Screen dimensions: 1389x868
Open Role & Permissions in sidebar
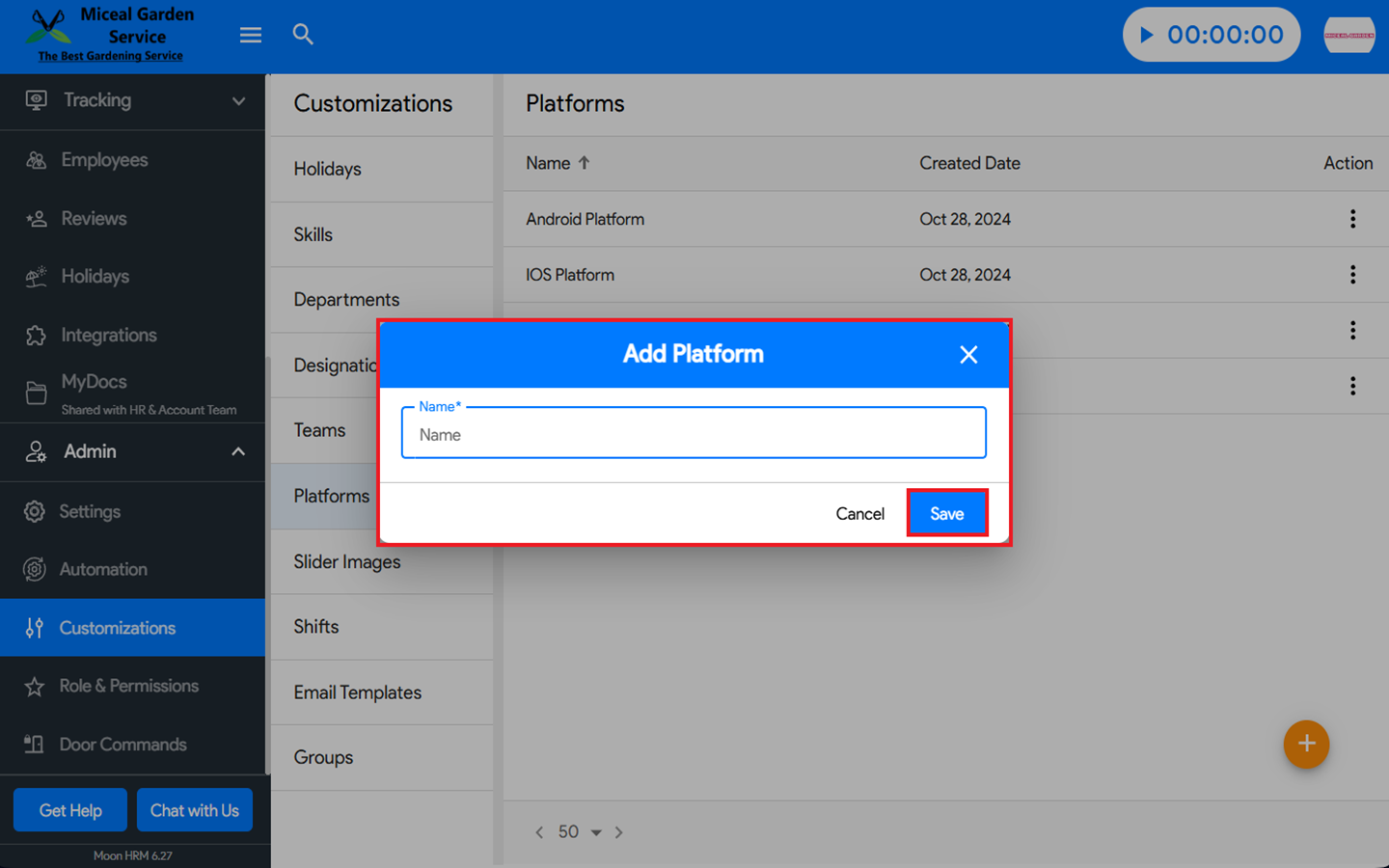(x=128, y=686)
